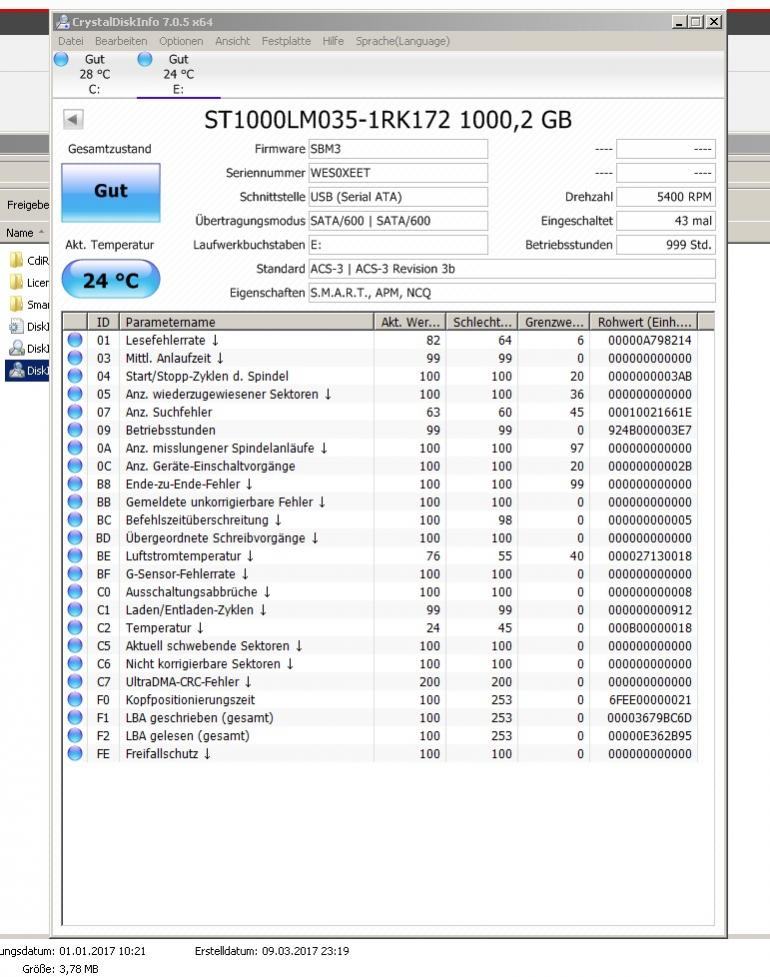This screenshot has height=977, width=770.
Task: Click the status icon of Lesefehlerrate row
Action: 75,340
